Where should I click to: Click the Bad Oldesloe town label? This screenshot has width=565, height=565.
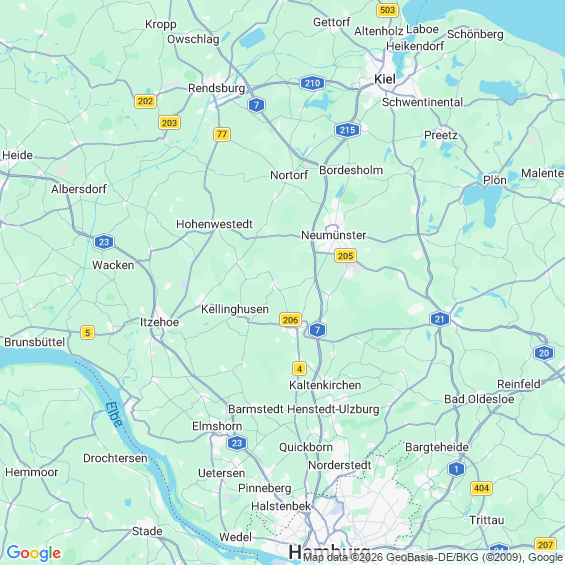tap(479, 399)
